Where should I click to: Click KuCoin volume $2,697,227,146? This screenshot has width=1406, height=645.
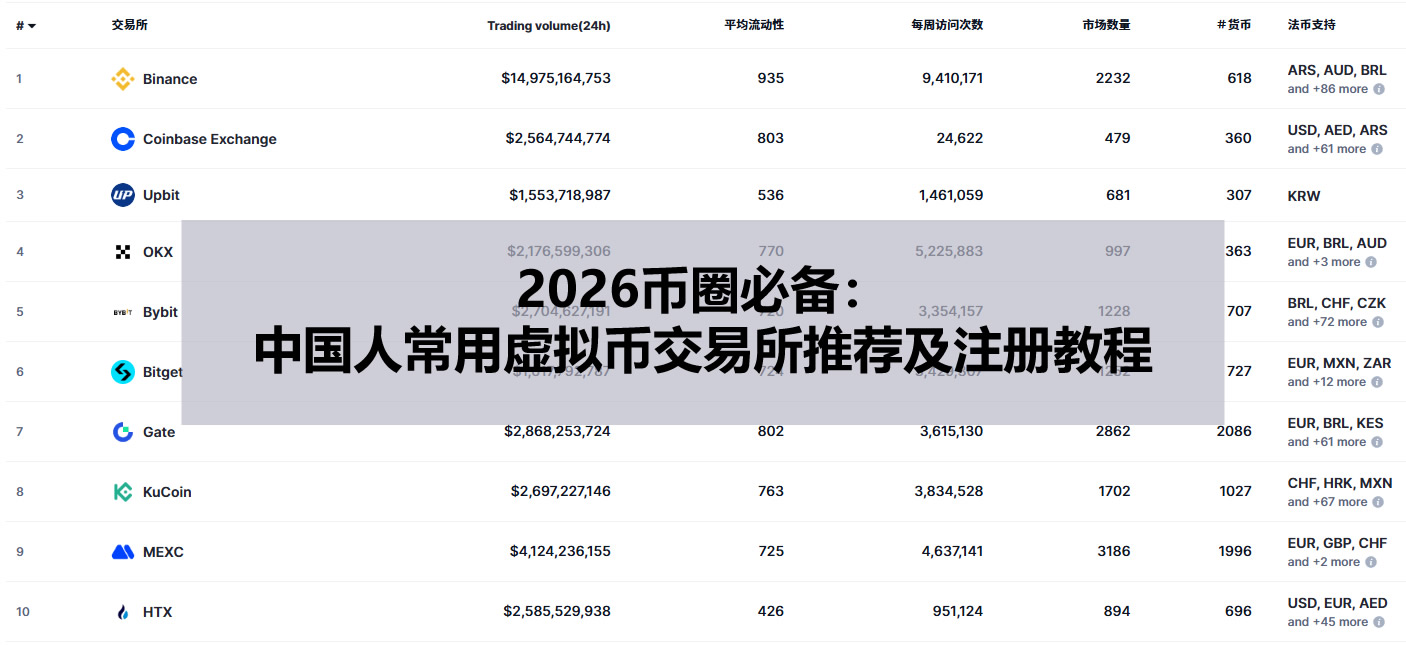[560, 491]
